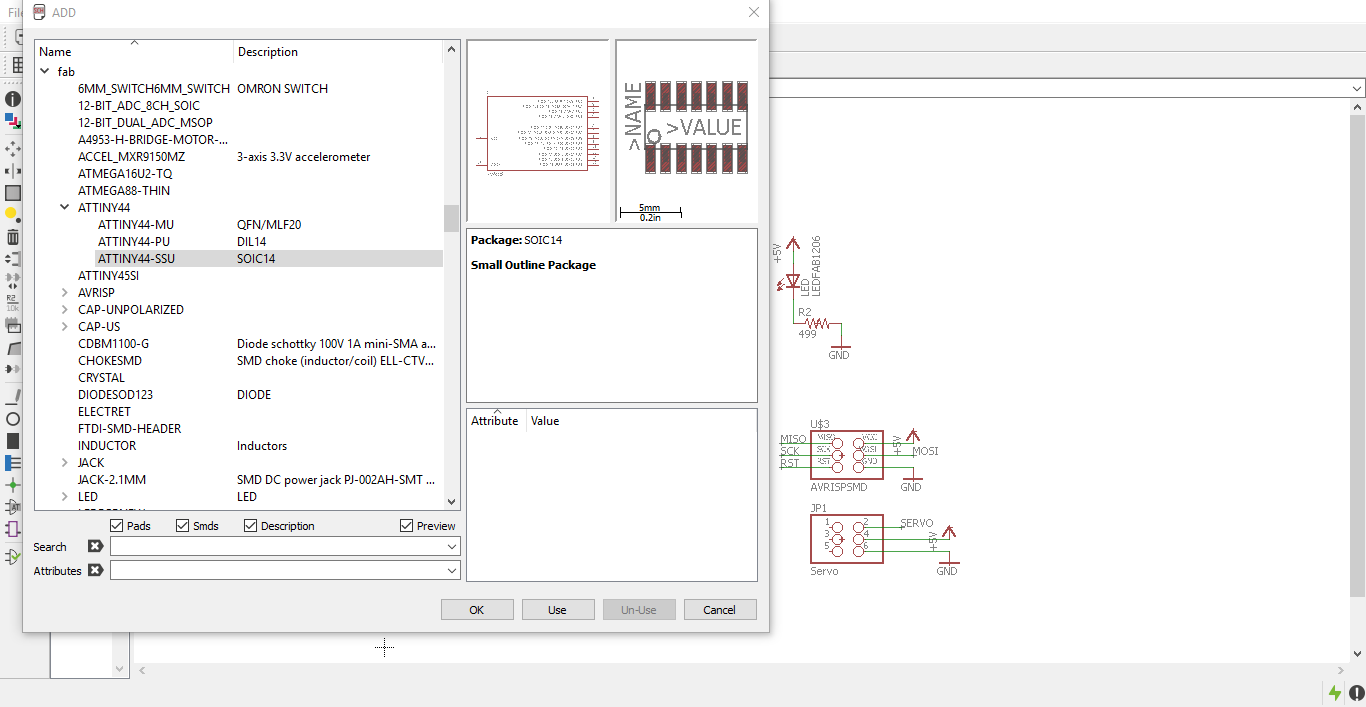The image size is (1366, 707).
Task: Click the Attribute column header
Action: pyautogui.click(x=497, y=421)
